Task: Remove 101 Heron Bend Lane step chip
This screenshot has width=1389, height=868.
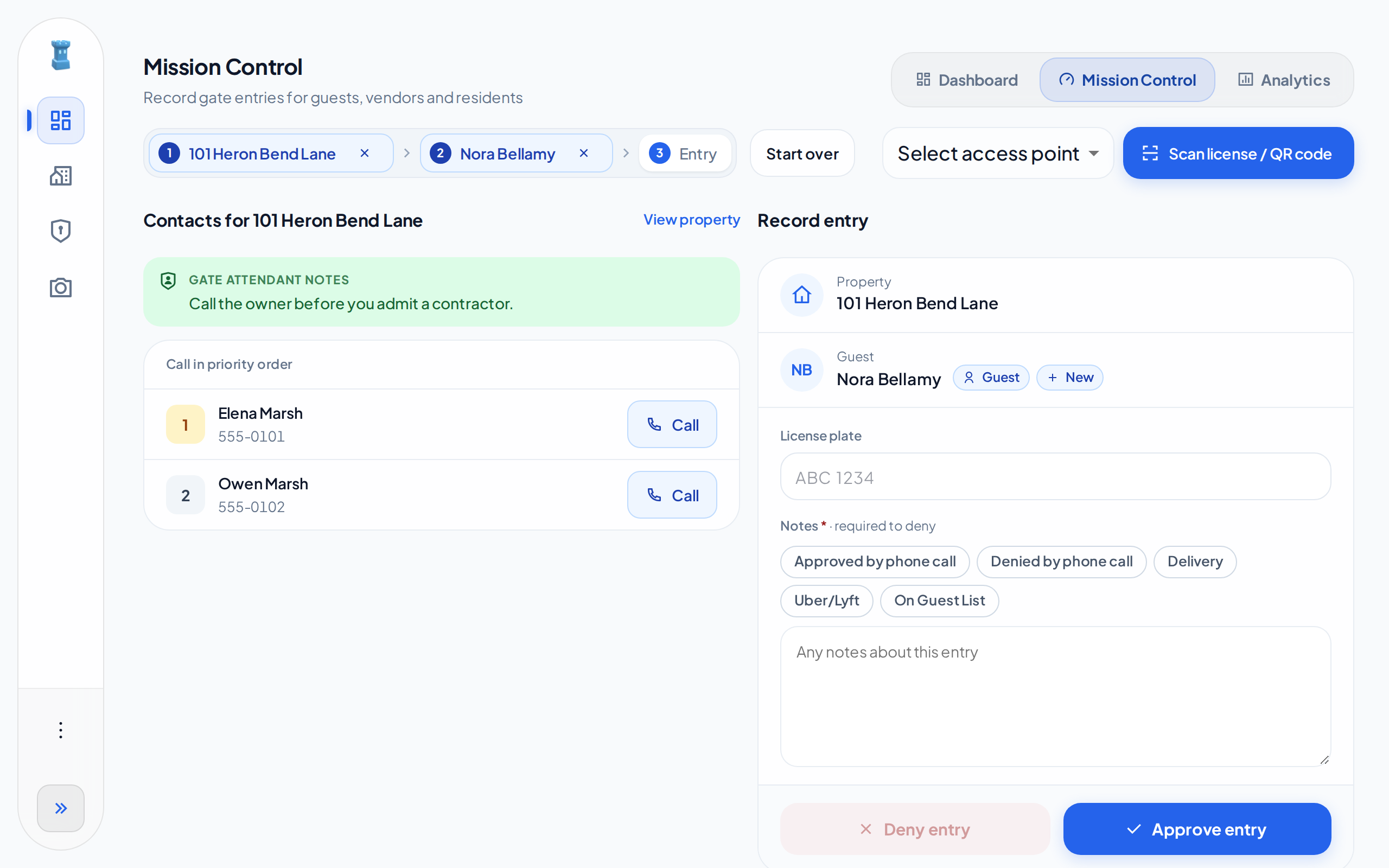Action: [365, 154]
